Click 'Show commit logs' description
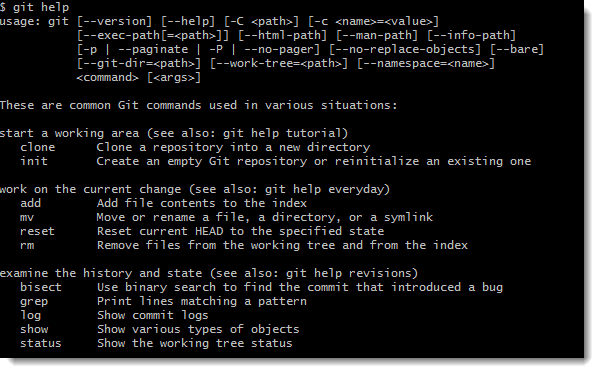Viewport: 599px width, 373px height. [153, 315]
